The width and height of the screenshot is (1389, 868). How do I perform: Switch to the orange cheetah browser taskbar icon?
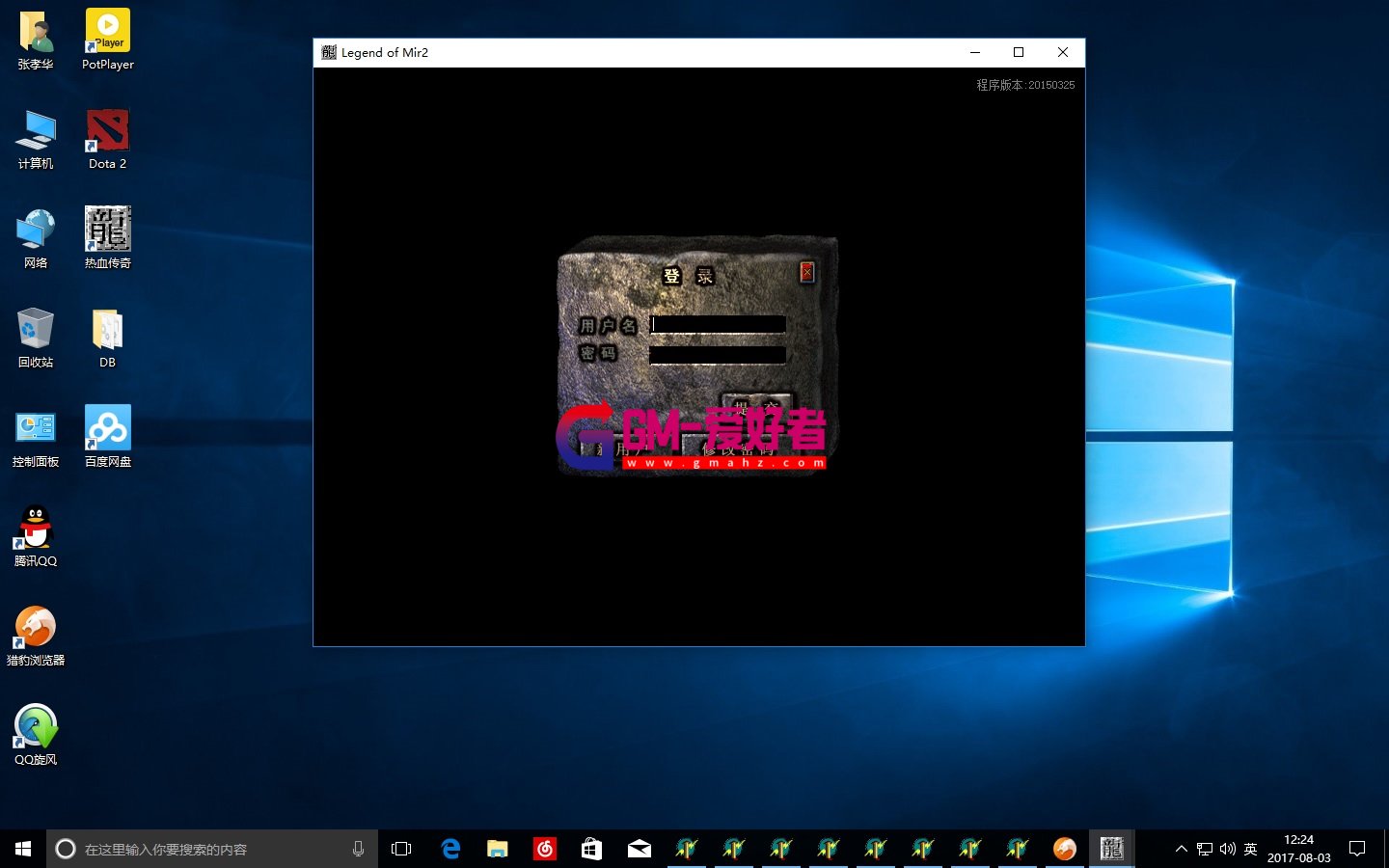[x=1064, y=849]
